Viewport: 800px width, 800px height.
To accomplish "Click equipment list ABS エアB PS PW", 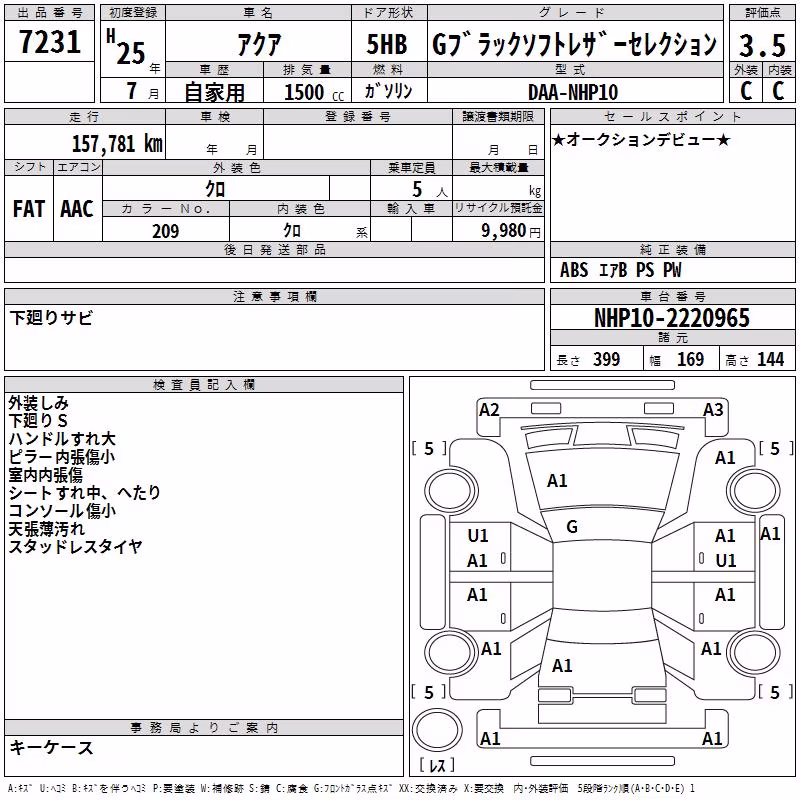I will (x=620, y=270).
